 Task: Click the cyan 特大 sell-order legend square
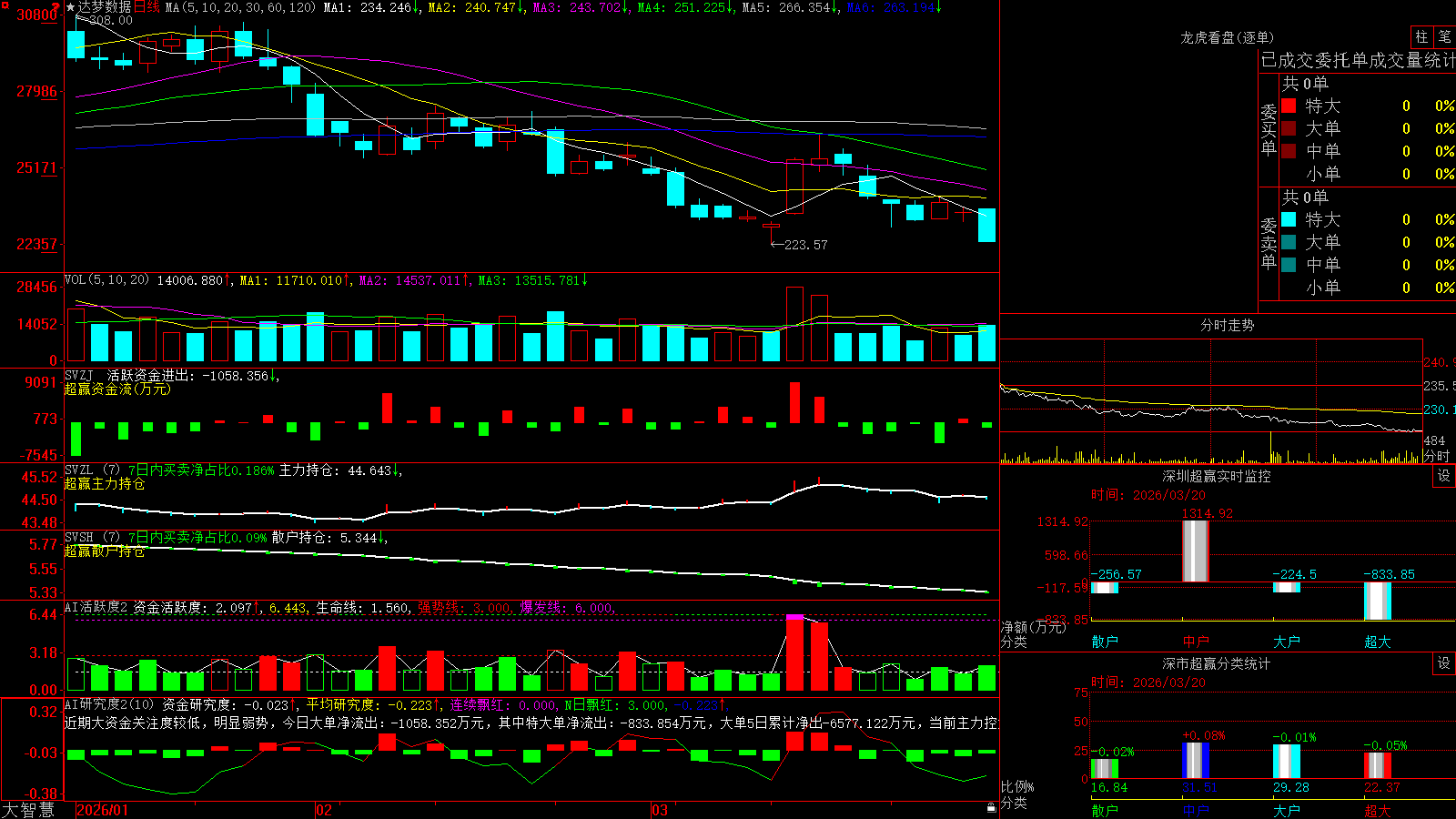1289,219
